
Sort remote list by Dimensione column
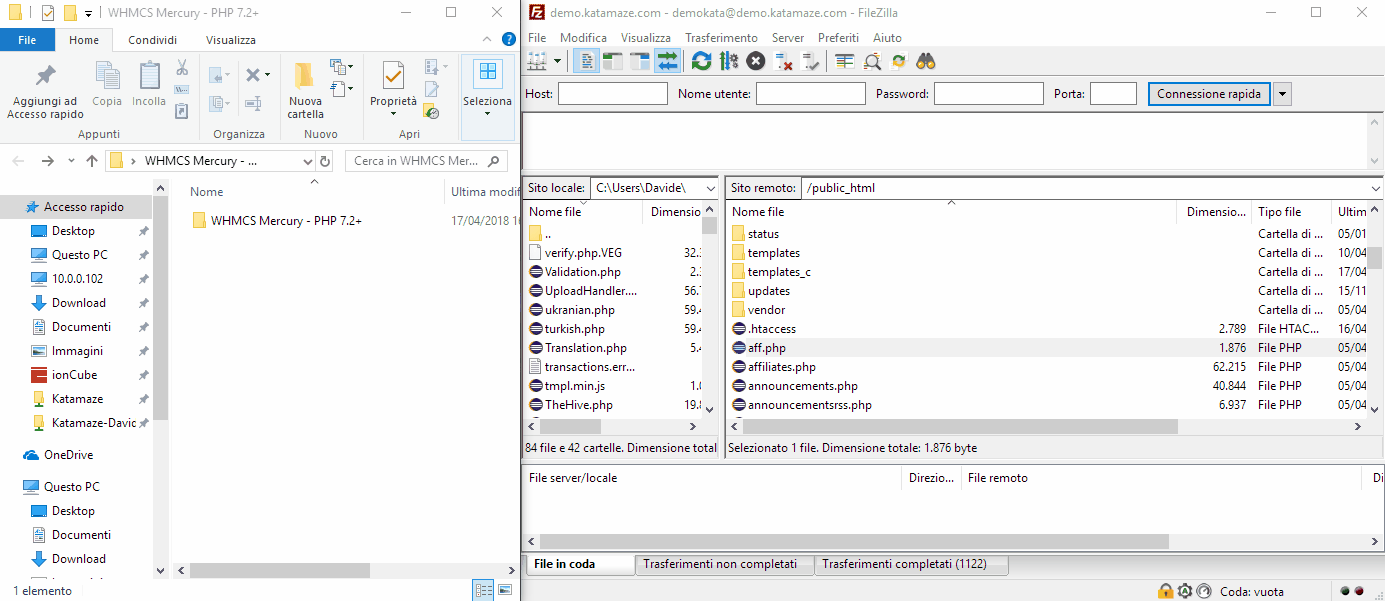click(x=1215, y=212)
